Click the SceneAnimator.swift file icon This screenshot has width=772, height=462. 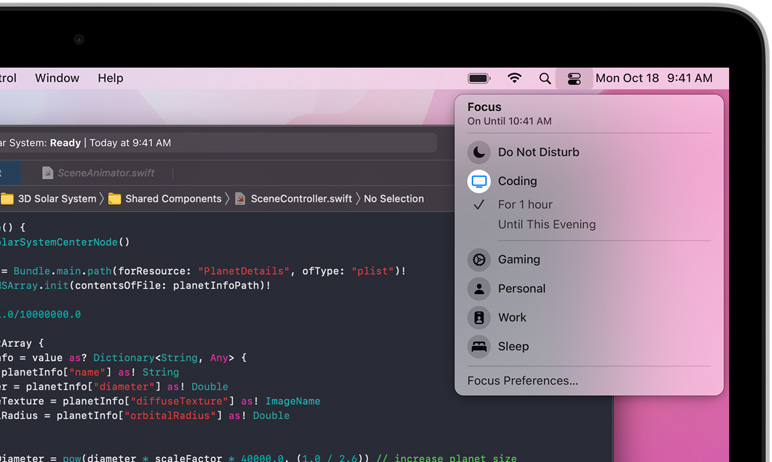(x=47, y=173)
